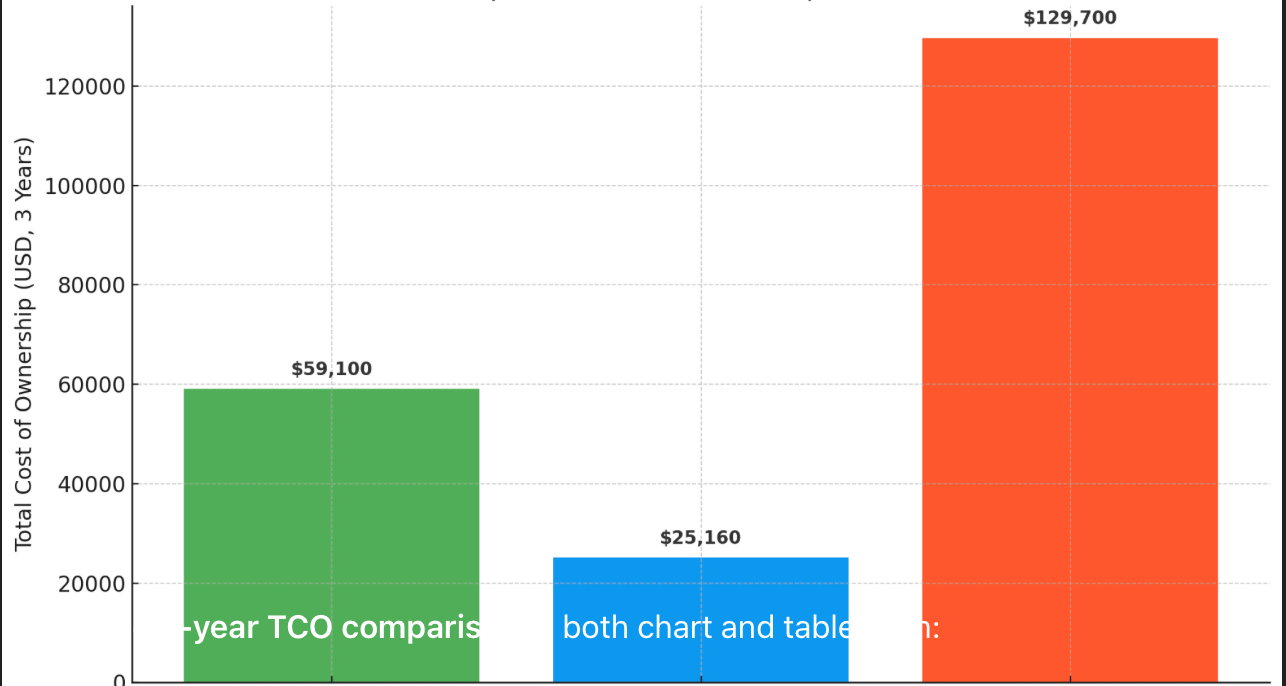1286x686 pixels.
Task: Click the $129,700 data label
Action: 1069,18
